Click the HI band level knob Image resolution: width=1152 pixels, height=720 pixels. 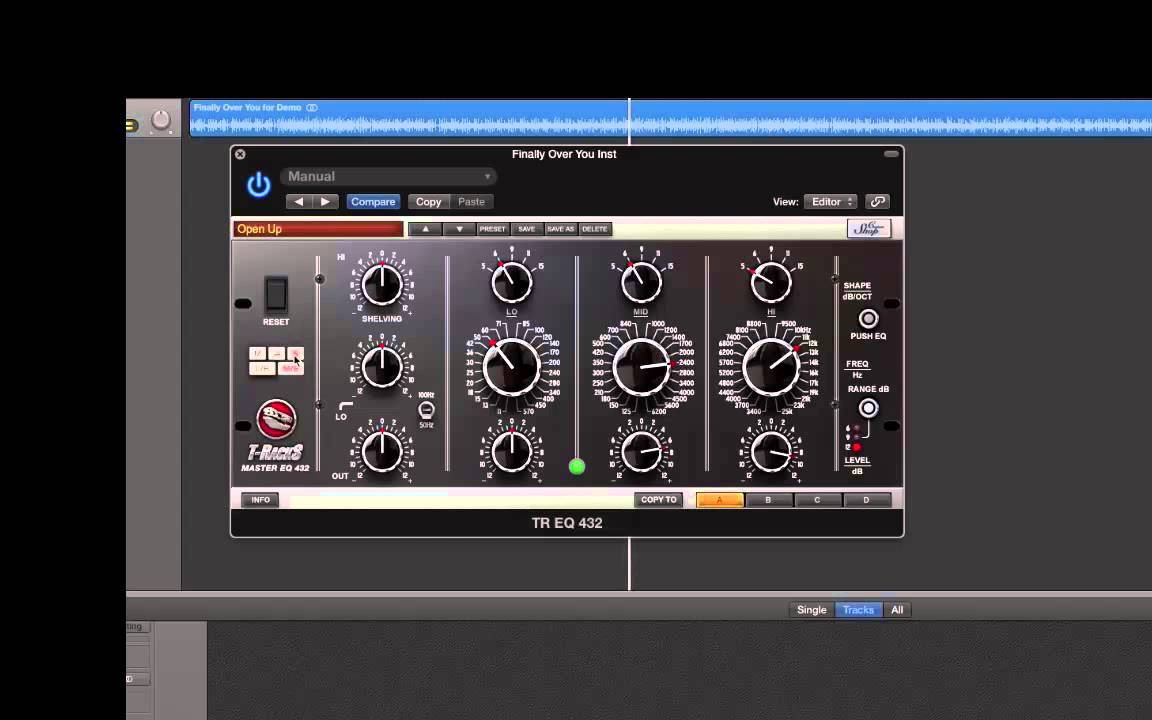click(771, 451)
